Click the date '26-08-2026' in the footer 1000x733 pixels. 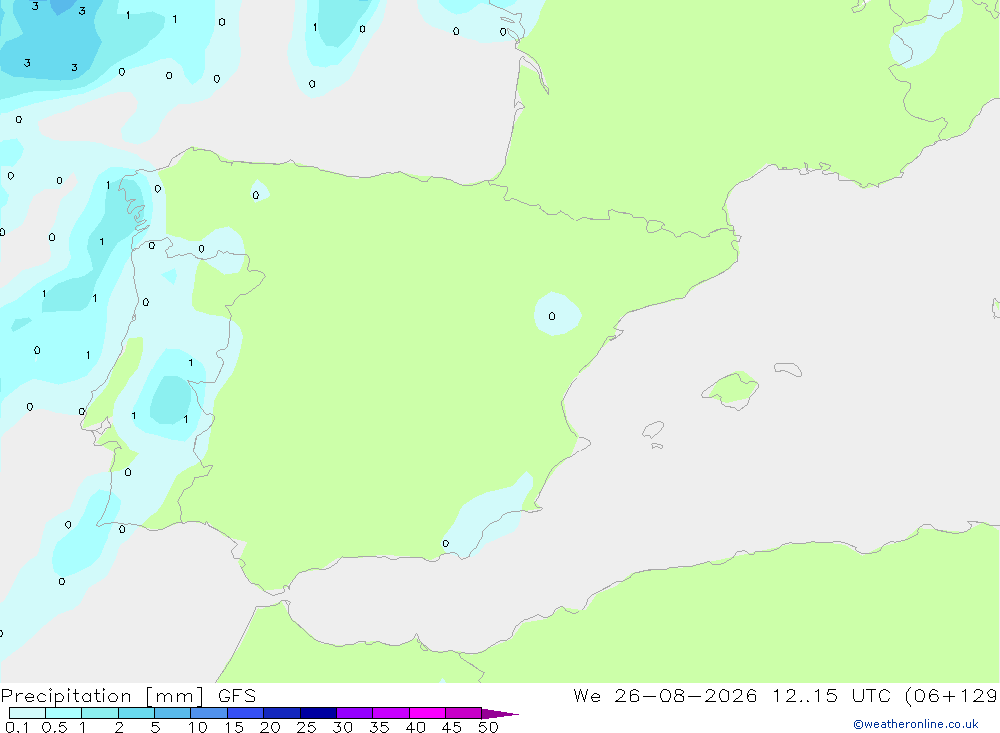coord(686,696)
